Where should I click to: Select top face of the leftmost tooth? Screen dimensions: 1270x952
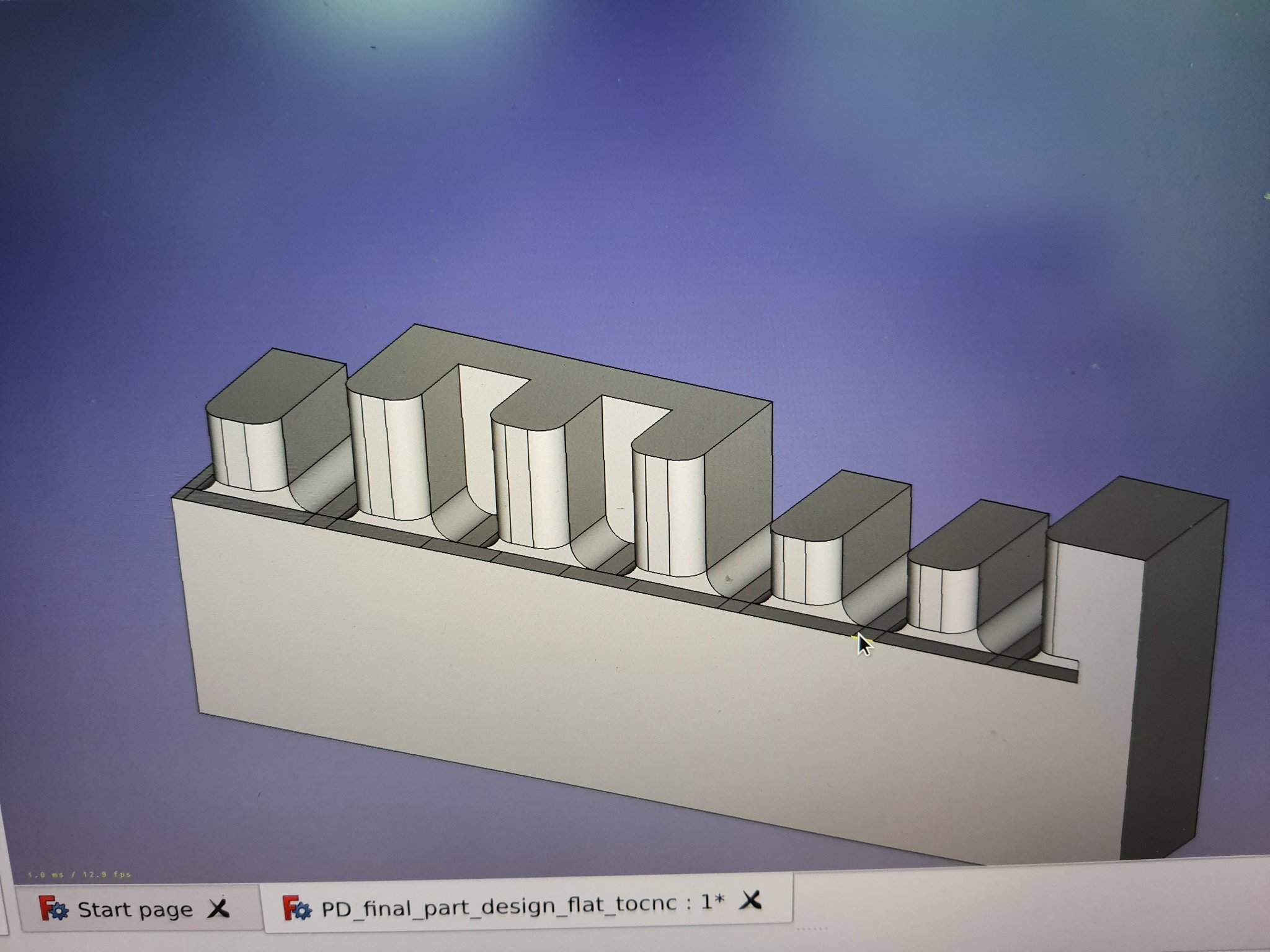click(x=276, y=383)
